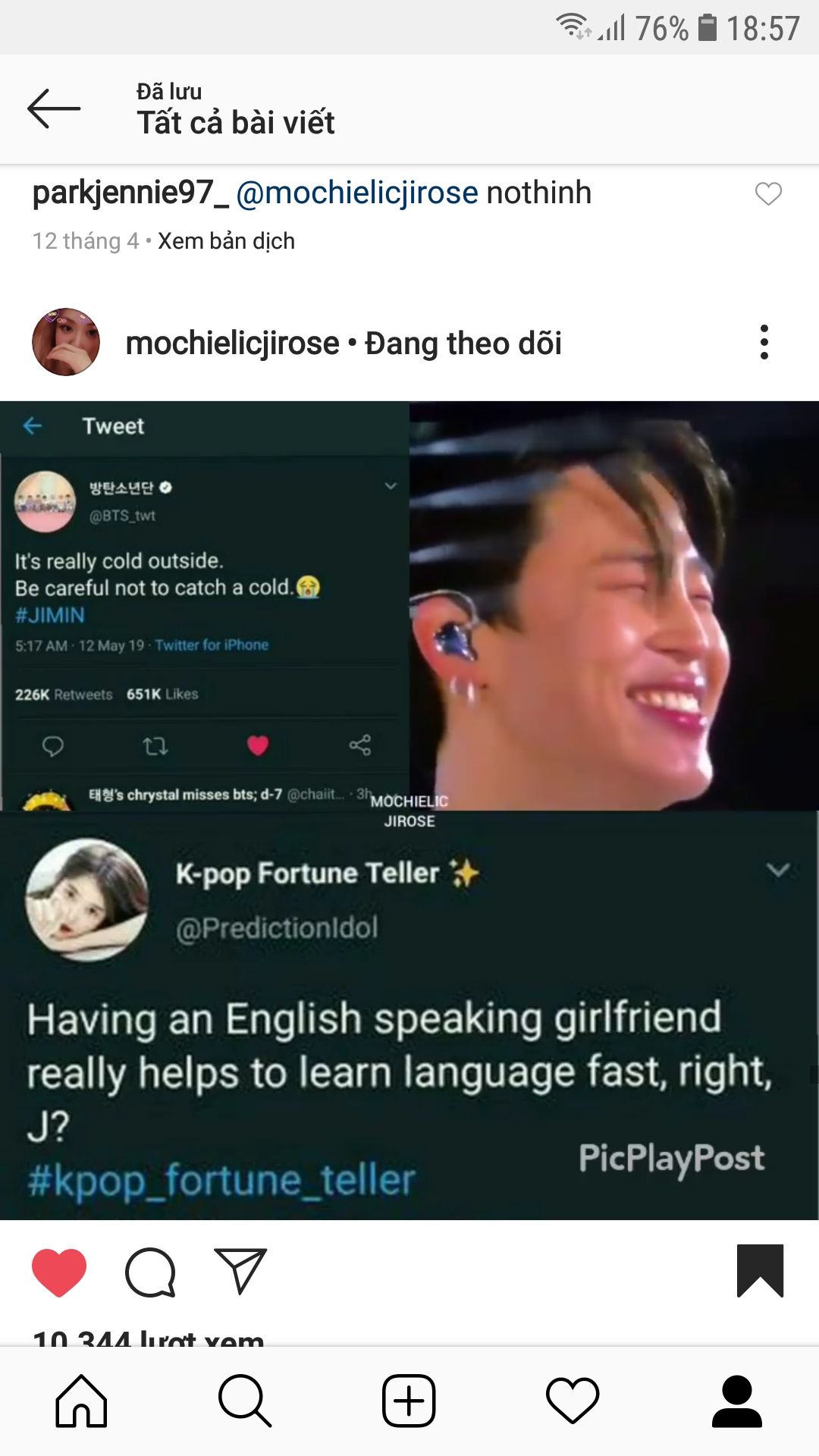Viewport: 819px width, 1456px height.
Task: Open the Search tab
Action: pos(245,1401)
